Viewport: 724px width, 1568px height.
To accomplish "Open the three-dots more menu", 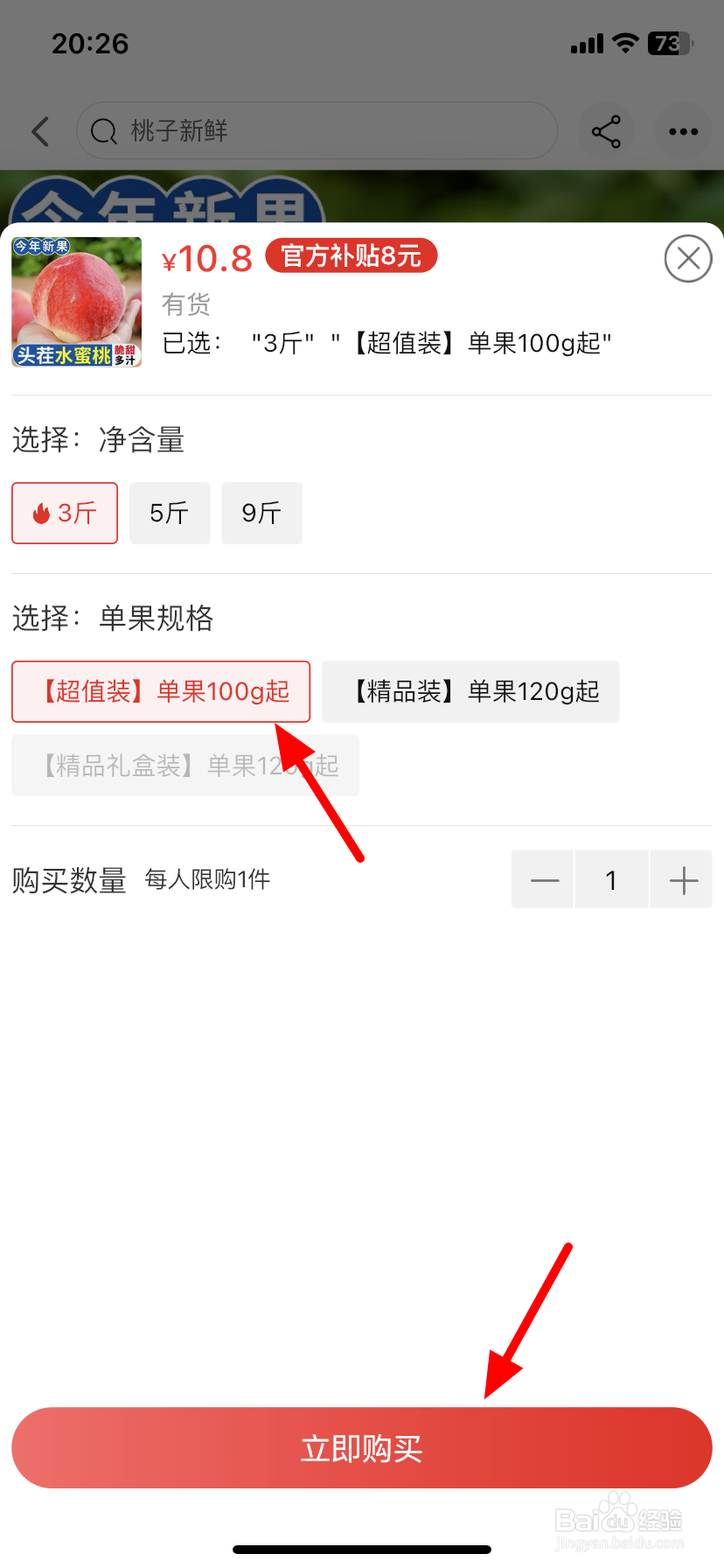I will (683, 131).
